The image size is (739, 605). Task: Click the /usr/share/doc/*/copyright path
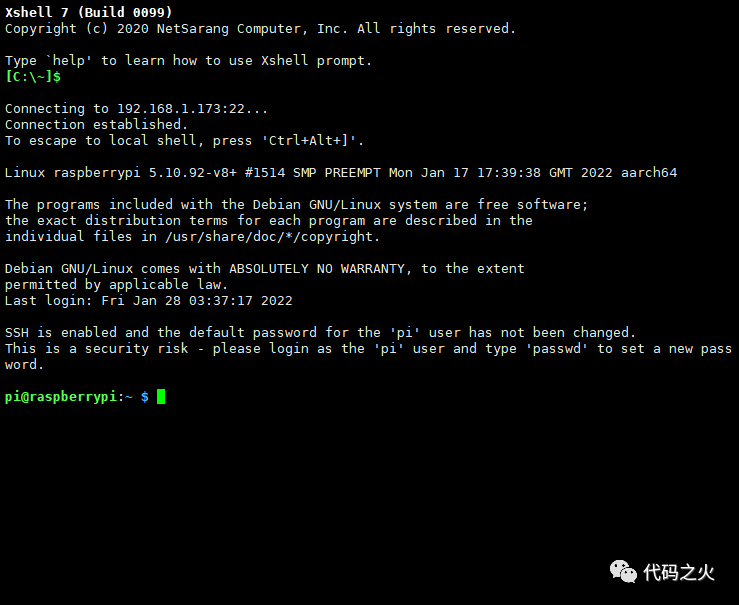(270, 237)
